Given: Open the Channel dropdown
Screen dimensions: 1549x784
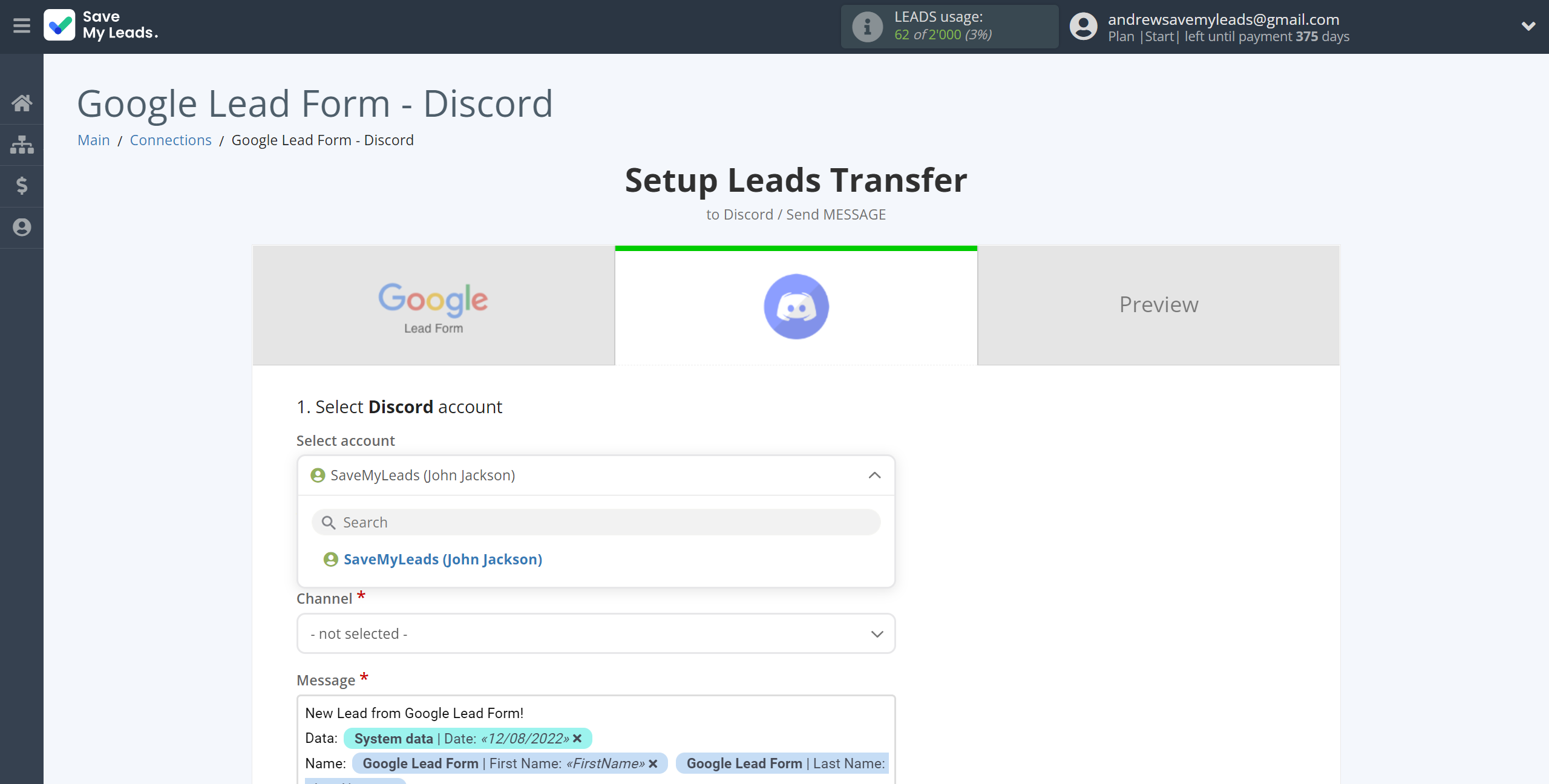Looking at the screenshot, I should (596, 634).
